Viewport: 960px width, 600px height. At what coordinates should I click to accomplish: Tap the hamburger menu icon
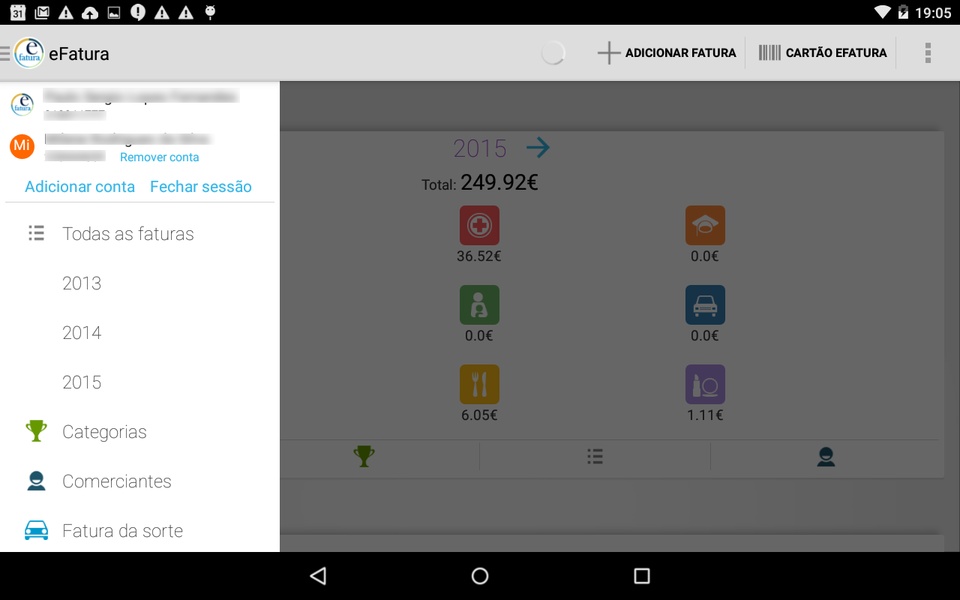pos(5,53)
